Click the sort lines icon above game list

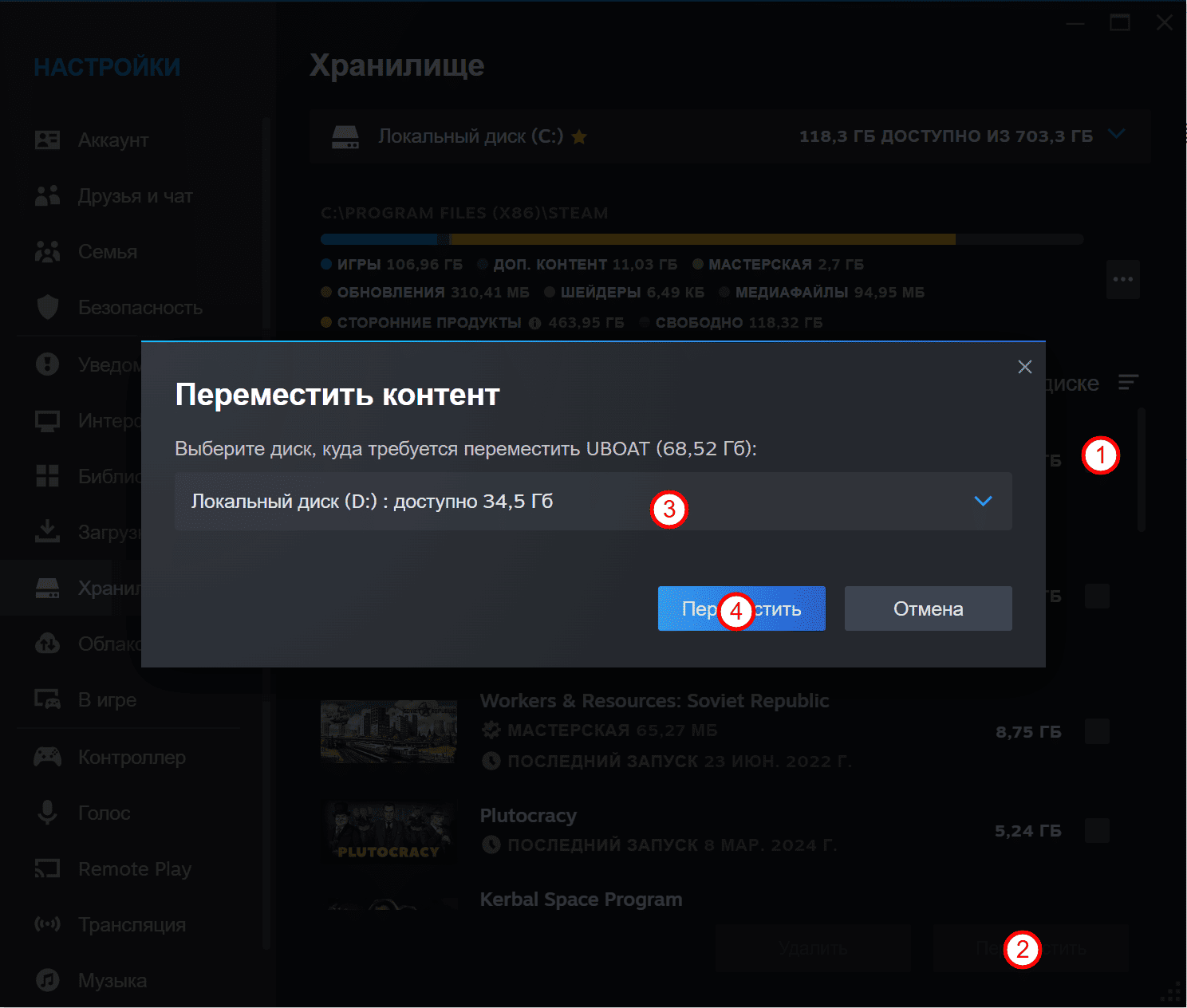1128,383
